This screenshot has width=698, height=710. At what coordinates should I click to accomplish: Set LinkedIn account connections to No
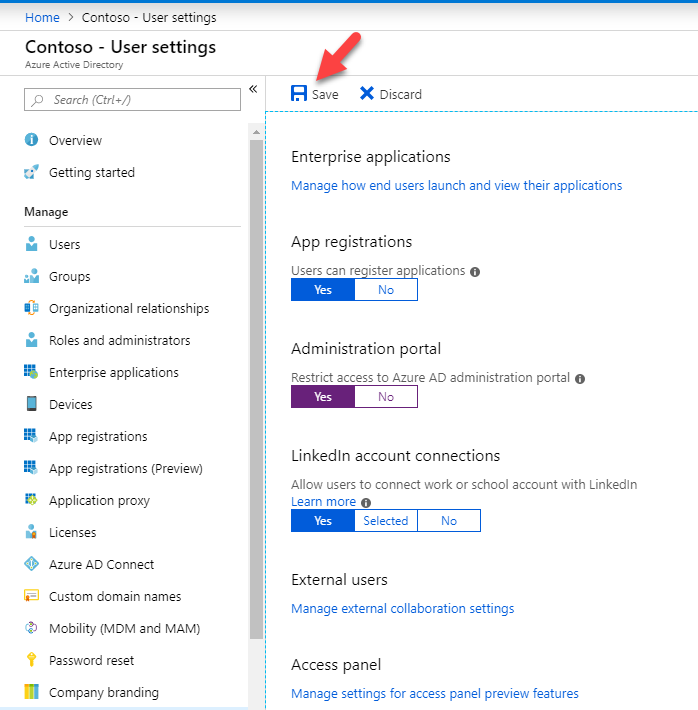click(449, 520)
